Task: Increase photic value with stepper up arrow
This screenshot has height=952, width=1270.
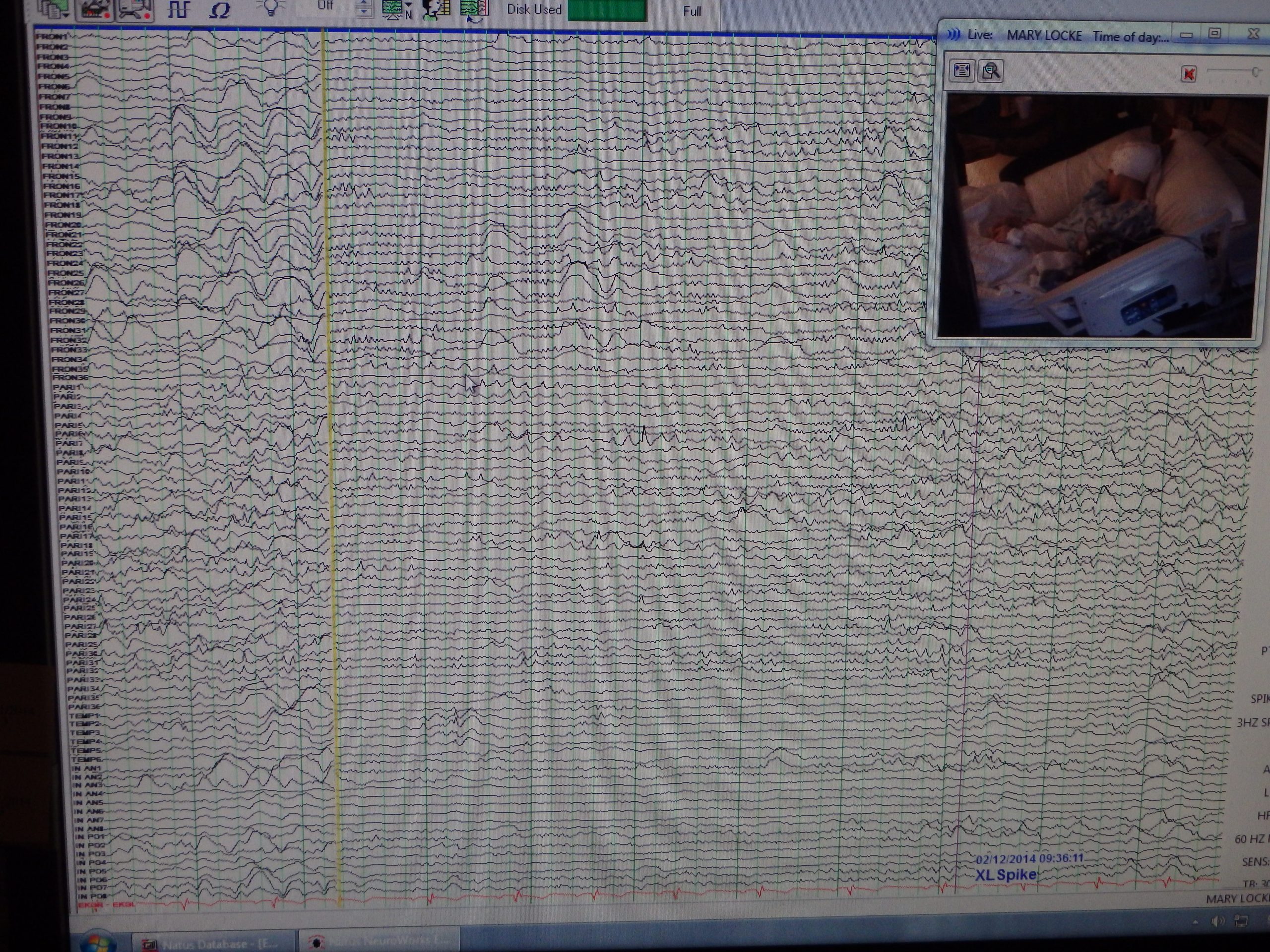Action: click(364, 3)
